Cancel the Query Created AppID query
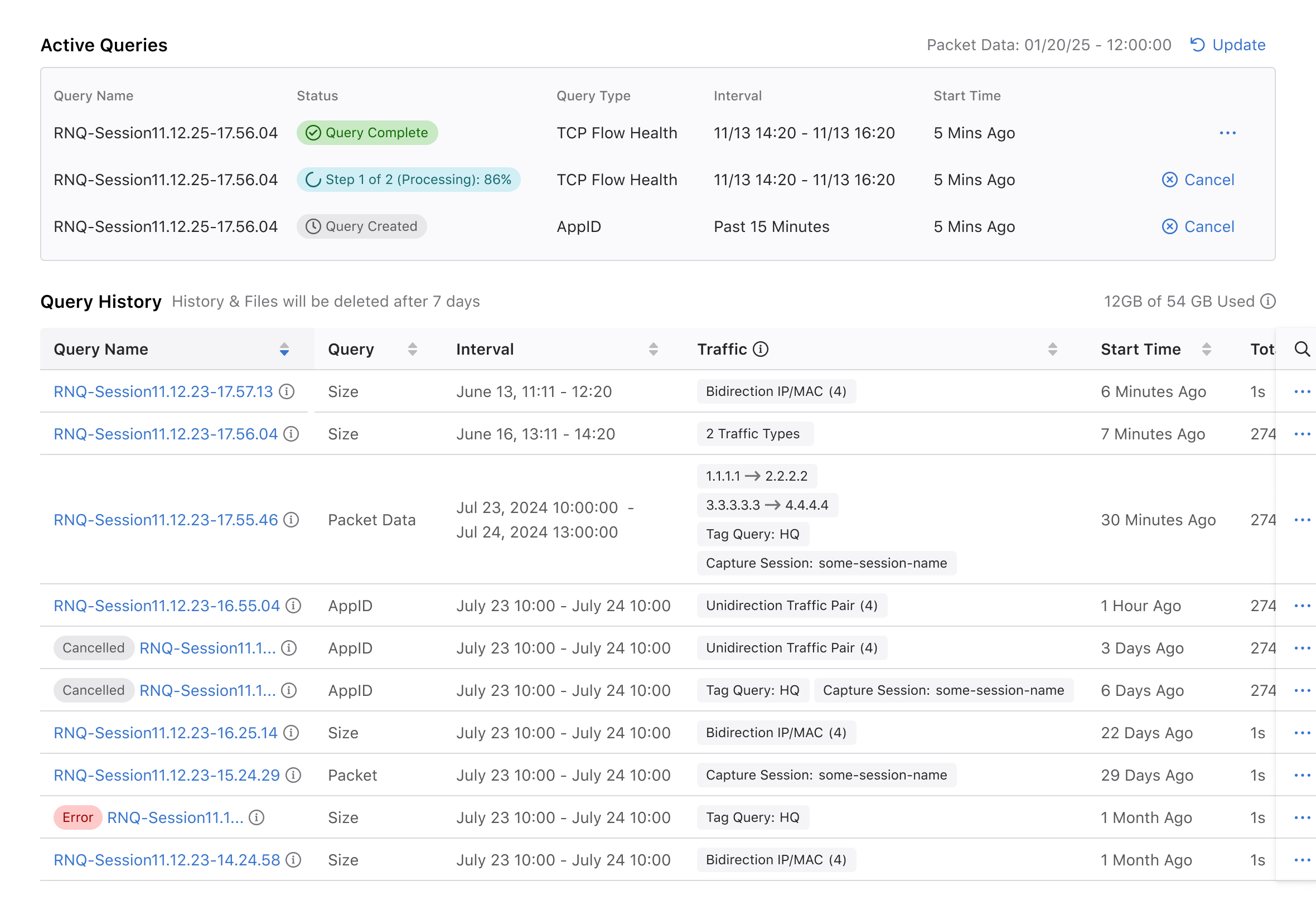1316x910 pixels. tap(1198, 226)
